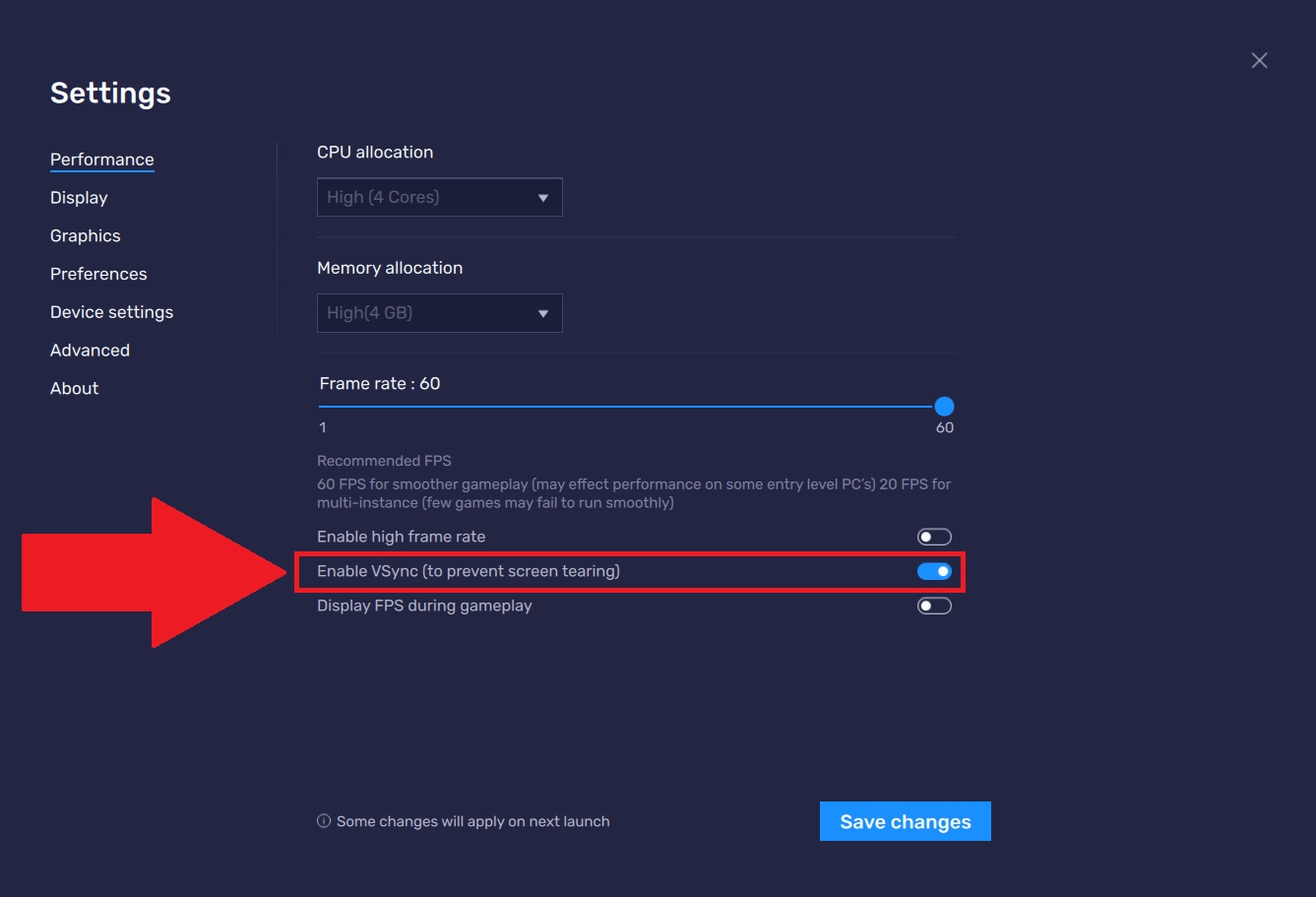Screen dimensions: 1316x897
Task: Click the CPU allocation dropdown arrow
Action: (542, 198)
